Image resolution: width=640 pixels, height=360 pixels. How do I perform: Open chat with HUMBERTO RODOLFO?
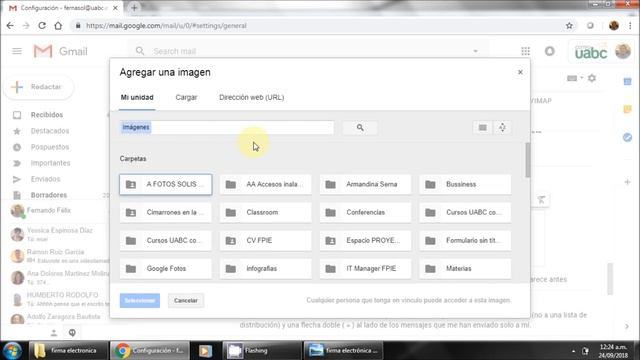(x=60, y=299)
